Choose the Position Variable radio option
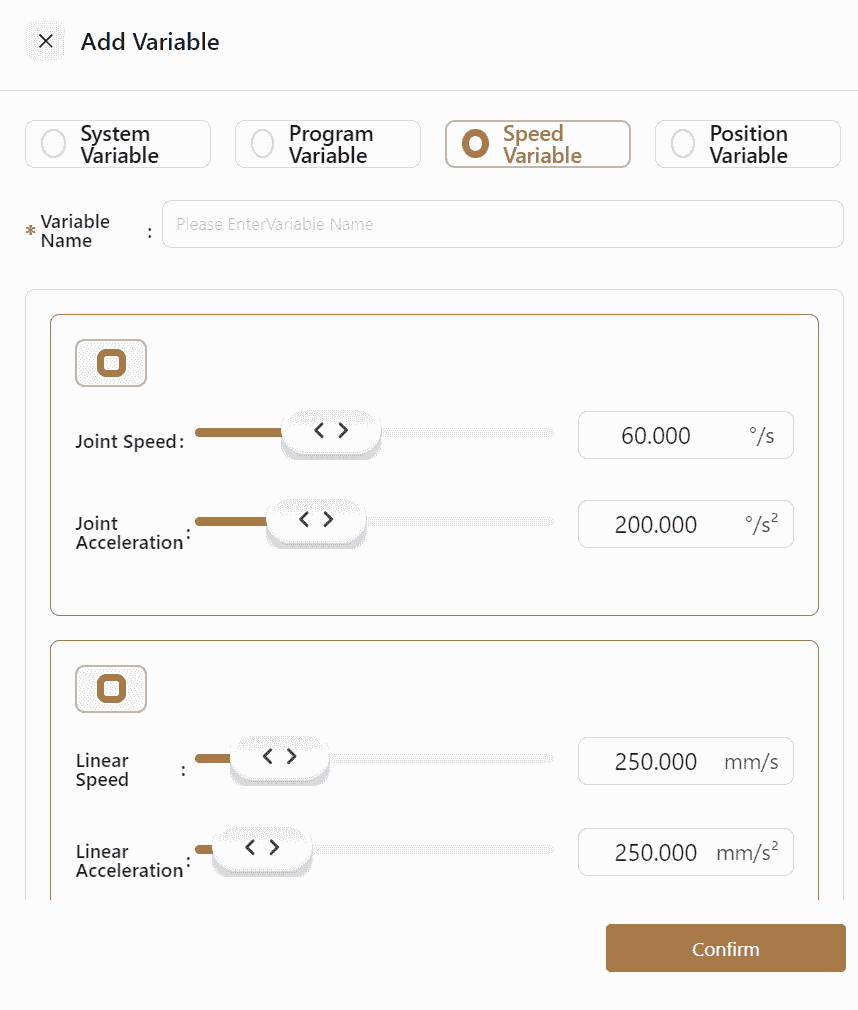 (683, 144)
